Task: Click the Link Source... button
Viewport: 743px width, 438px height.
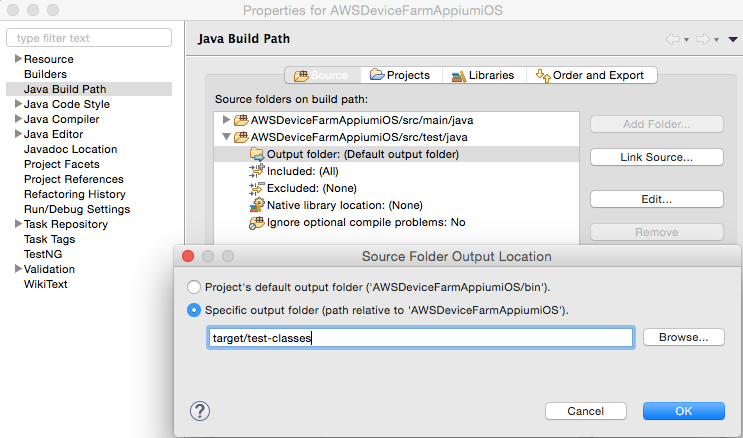Action: point(657,157)
